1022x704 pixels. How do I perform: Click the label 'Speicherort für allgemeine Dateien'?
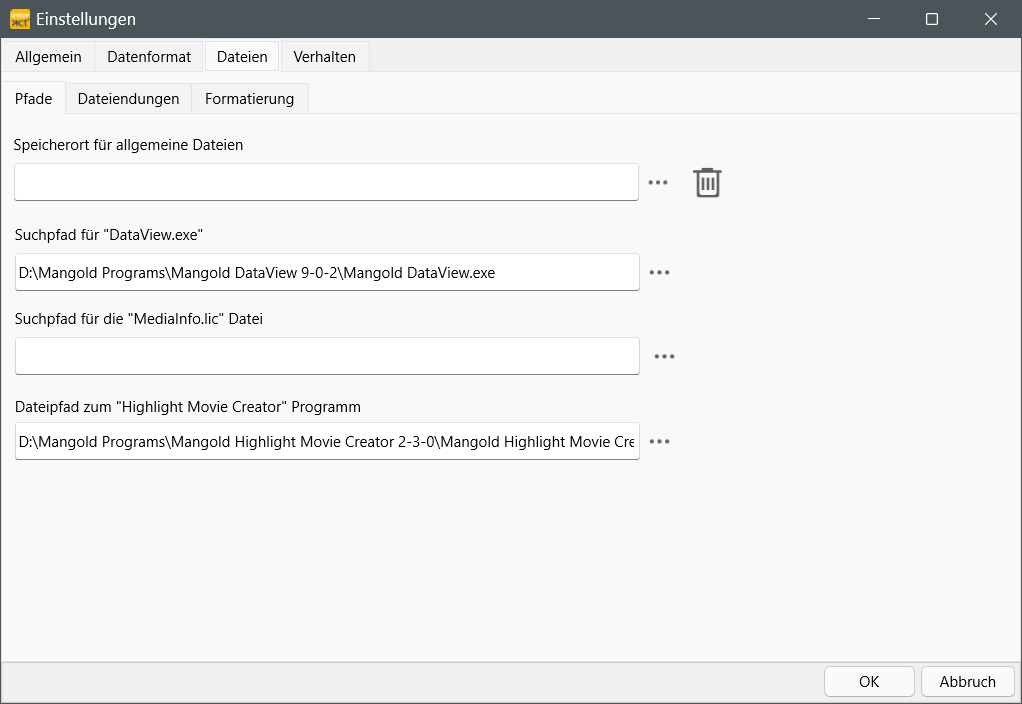tap(128, 145)
